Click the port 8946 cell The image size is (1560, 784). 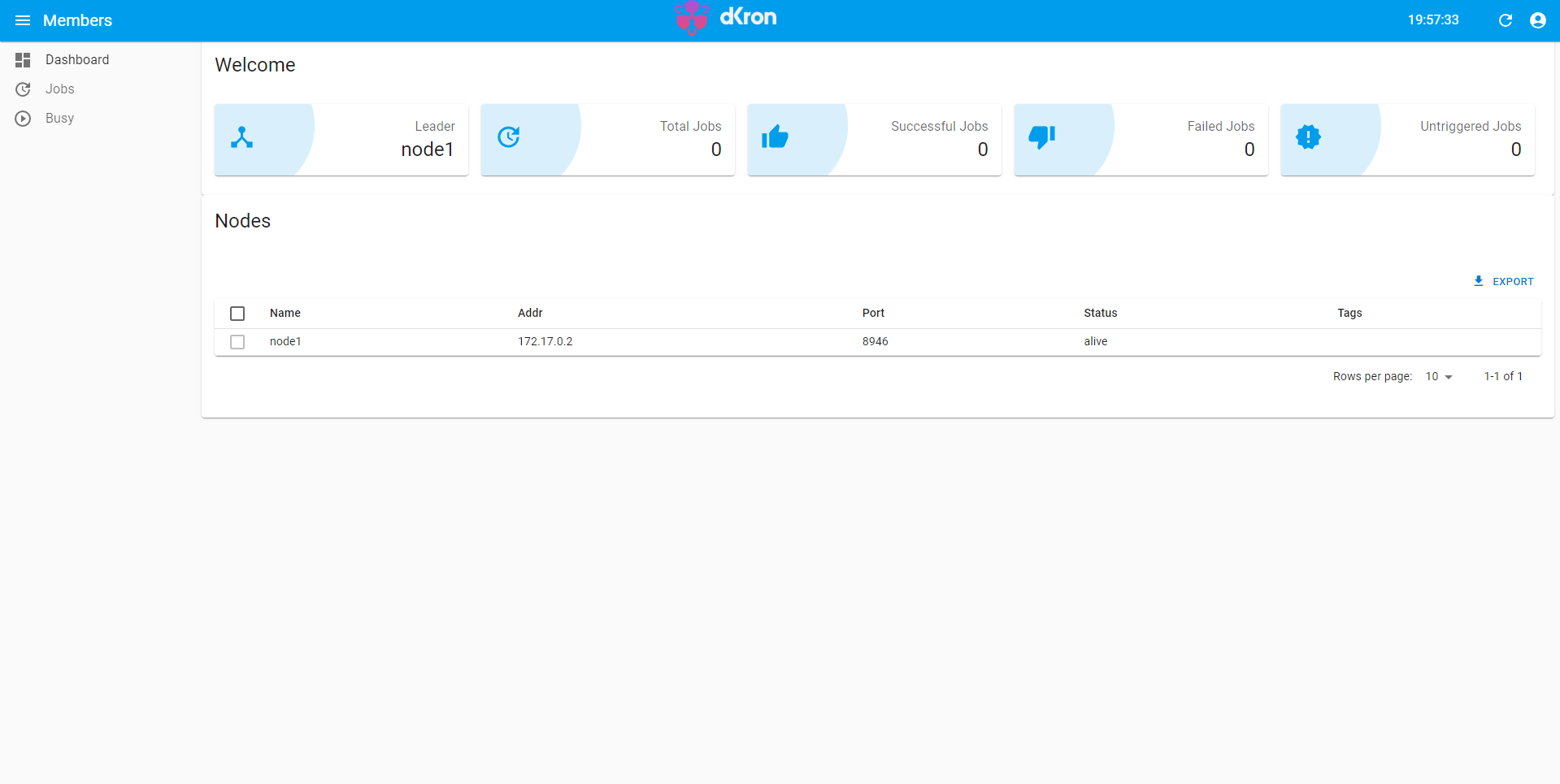[875, 341]
